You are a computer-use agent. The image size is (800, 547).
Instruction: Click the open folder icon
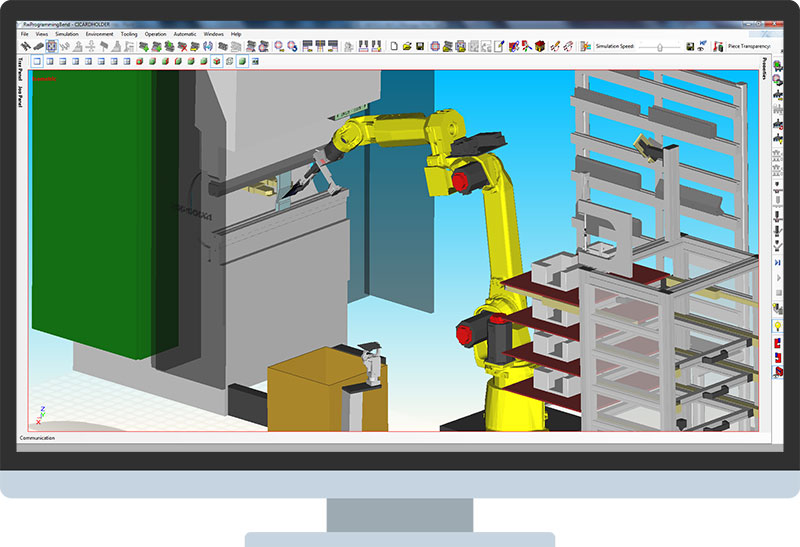point(407,46)
